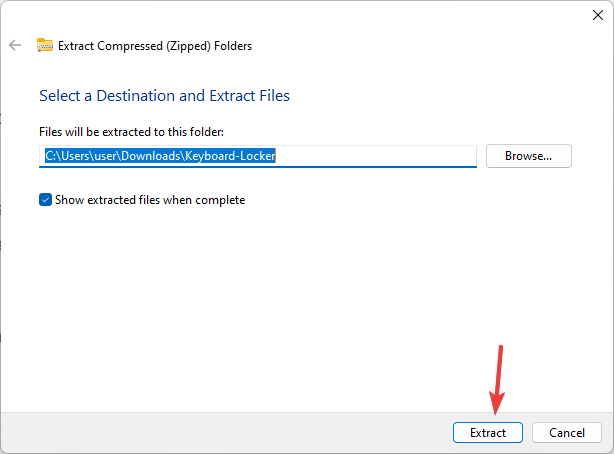Untick the Show extracted files checkbox
This screenshot has height=454, width=614.
coord(45,200)
